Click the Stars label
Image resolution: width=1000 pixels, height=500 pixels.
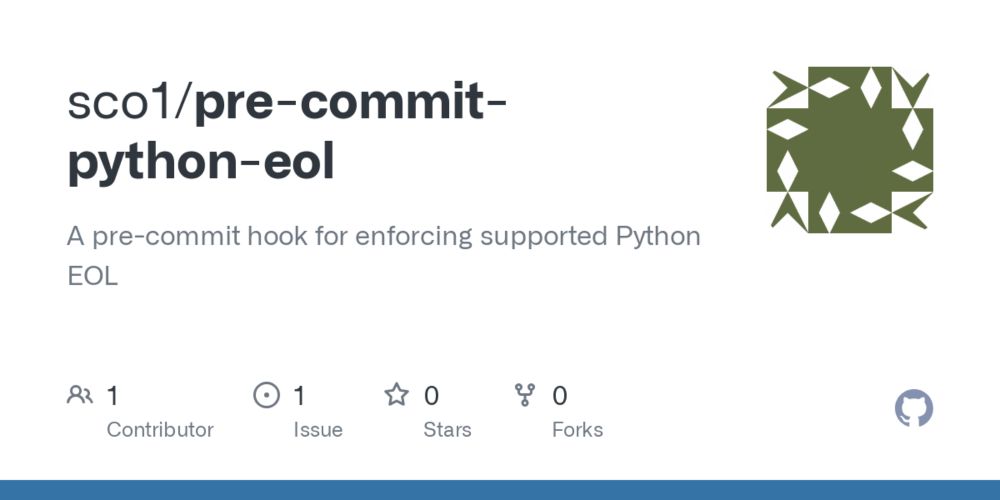[447, 430]
